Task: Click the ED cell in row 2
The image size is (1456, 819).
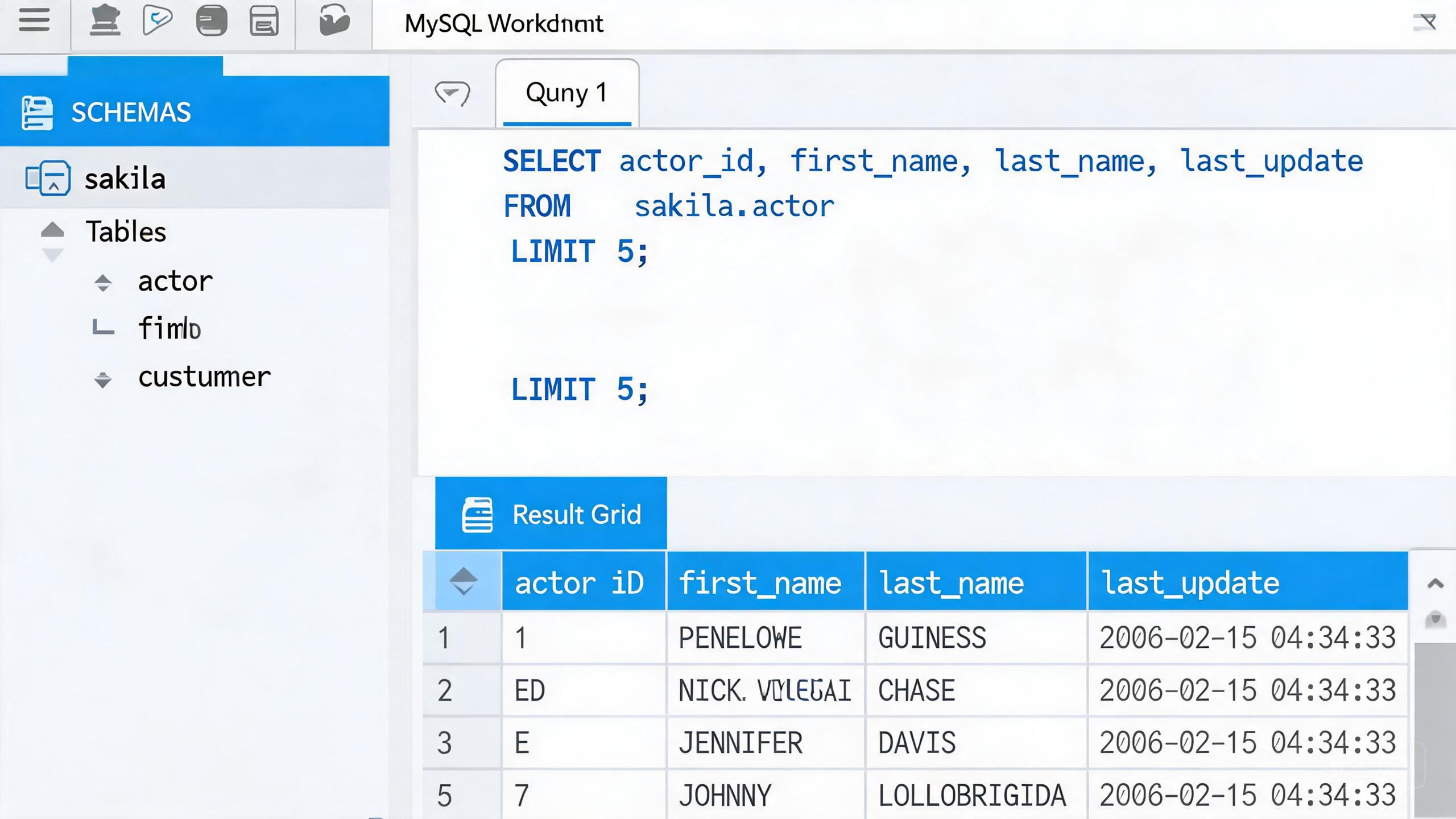Action: pos(584,690)
